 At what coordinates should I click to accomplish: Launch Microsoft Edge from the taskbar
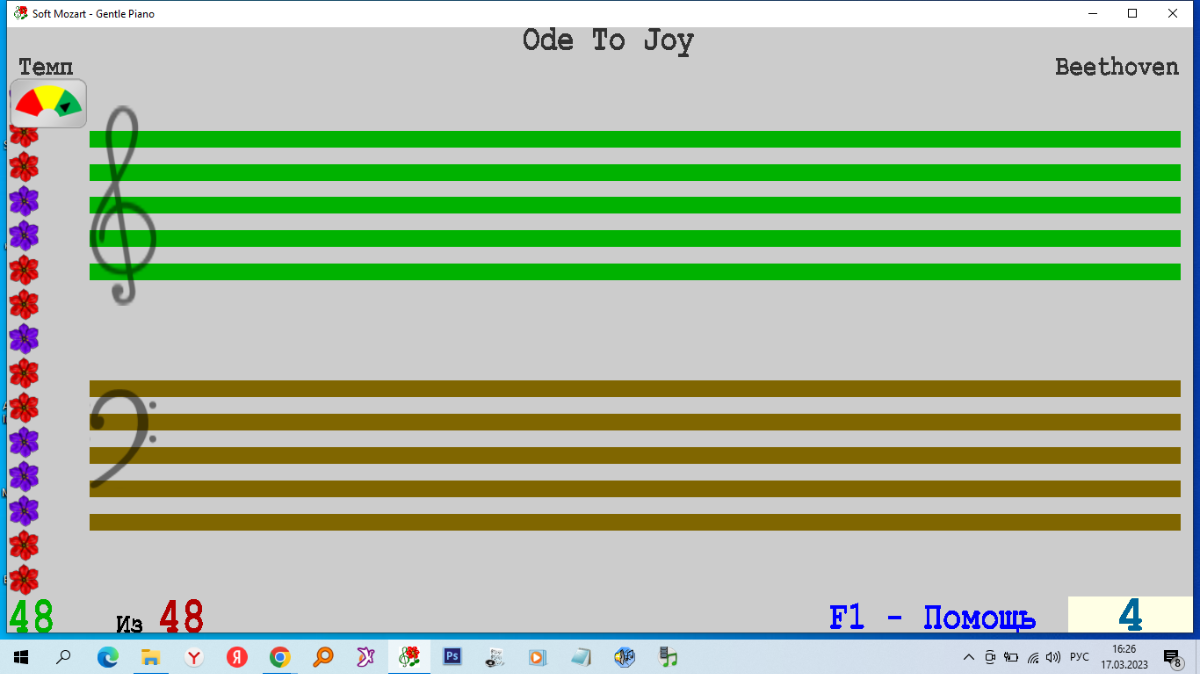107,657
